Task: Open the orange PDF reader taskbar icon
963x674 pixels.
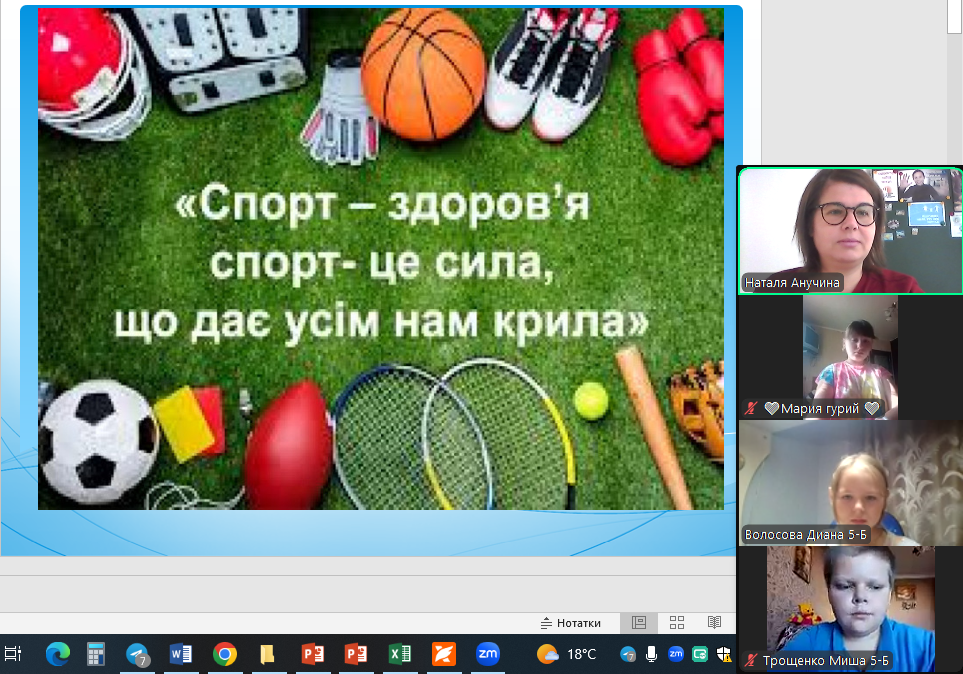Action: 443,654
